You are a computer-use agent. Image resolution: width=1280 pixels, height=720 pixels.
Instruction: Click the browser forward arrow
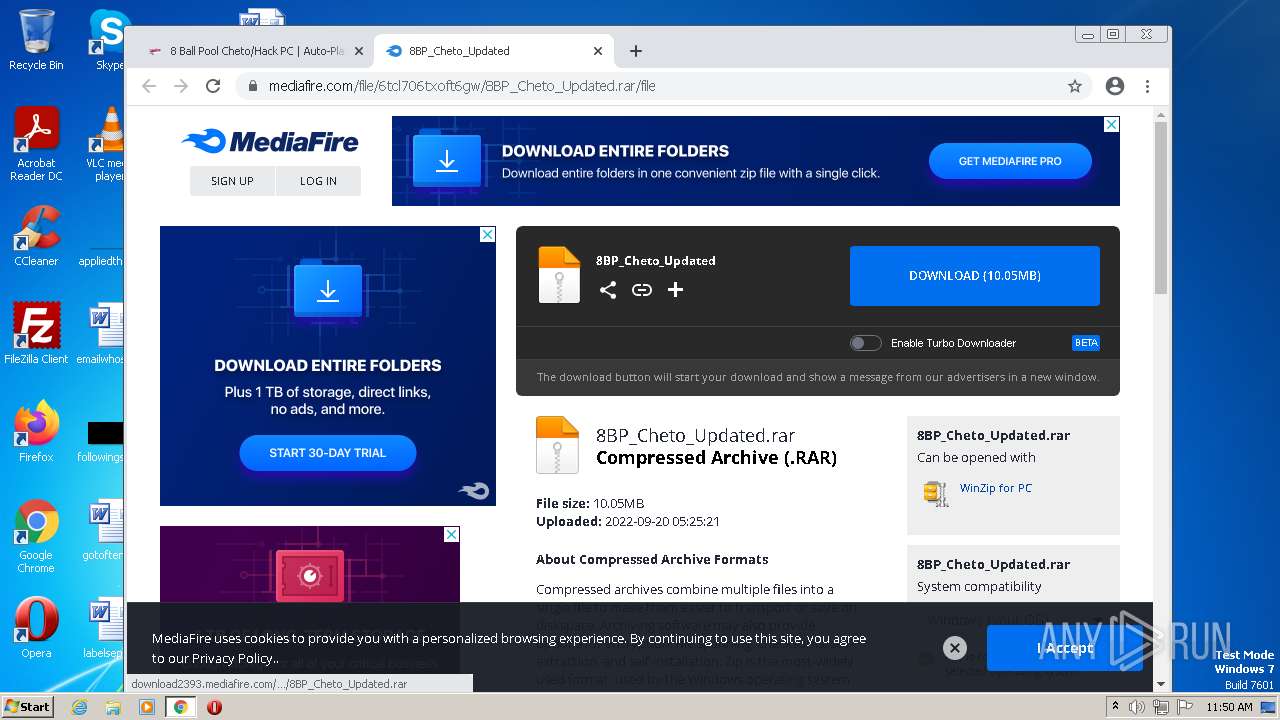pyautogui.click(x=181, y=86)
